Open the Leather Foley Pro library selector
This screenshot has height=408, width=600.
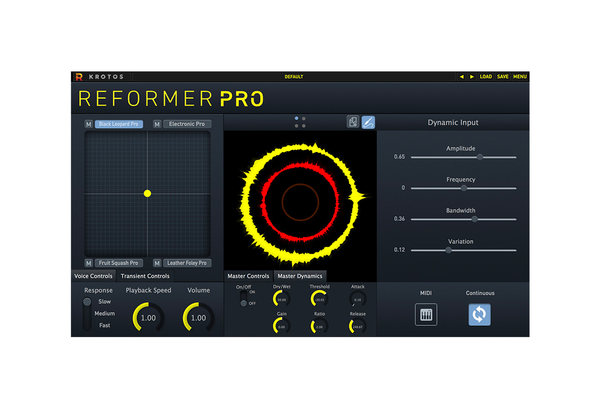point(188,263)
